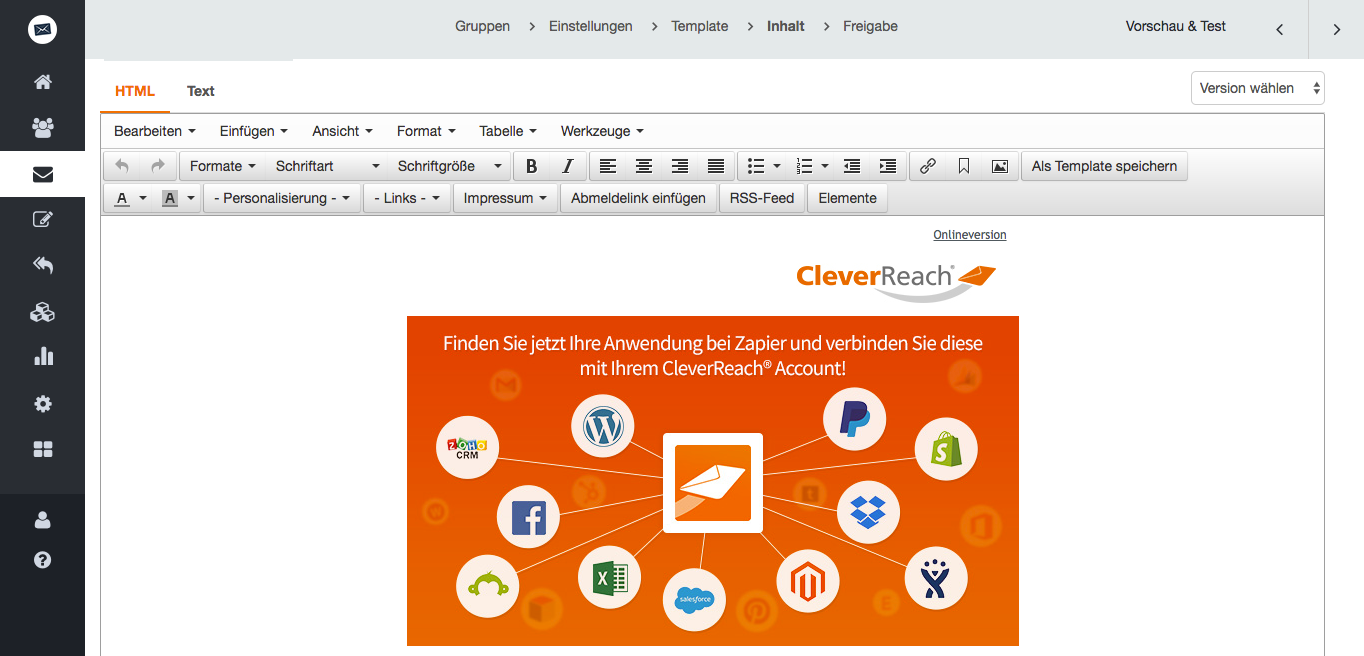Open the numbered list style dropdown arrow

(x=825, y=166)
